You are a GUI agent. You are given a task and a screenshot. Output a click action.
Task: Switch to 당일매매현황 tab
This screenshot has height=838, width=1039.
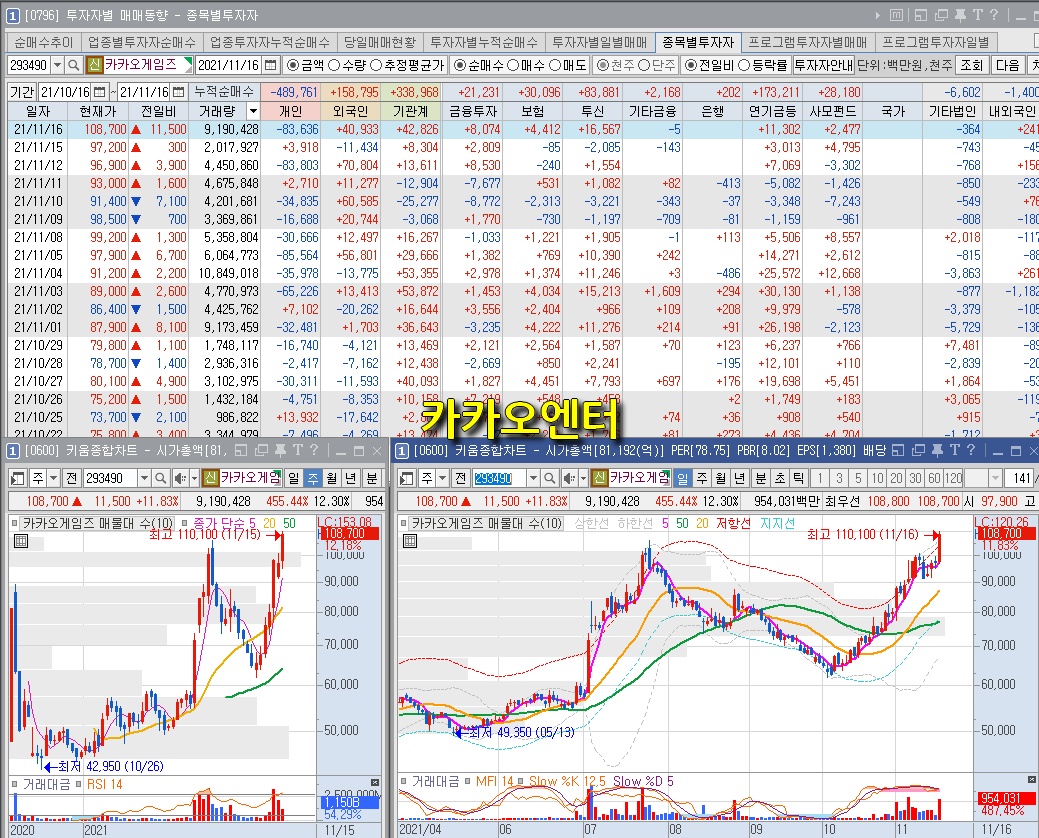[x=380, y=42]
